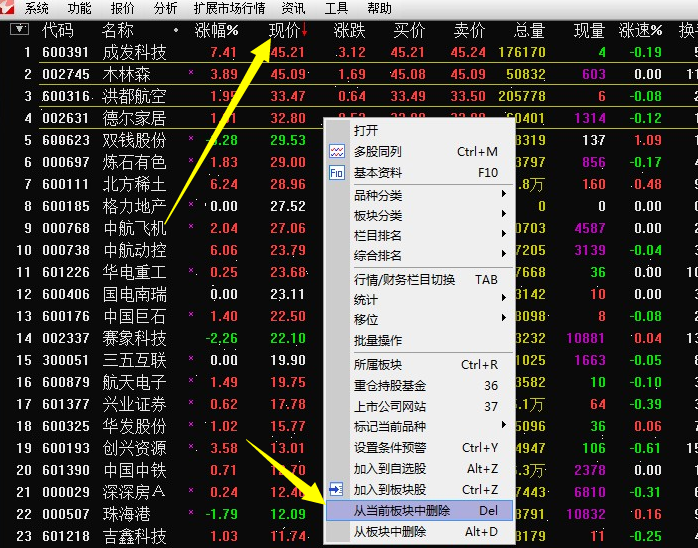This screenshot has width=698, height=548.
Task: Select stock row 北方稀土
Action: click(x=349, y=184)
